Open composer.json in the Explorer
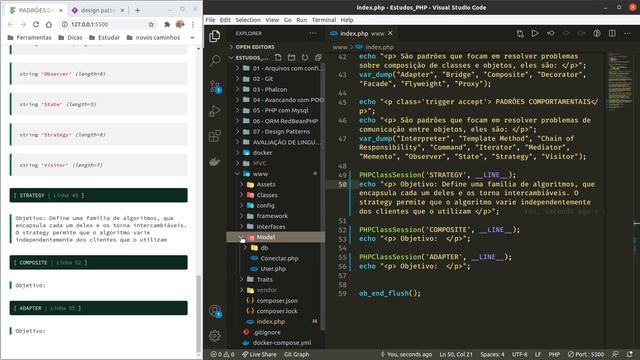This screenshot has width=640, height=360. (x=277, y=301)
